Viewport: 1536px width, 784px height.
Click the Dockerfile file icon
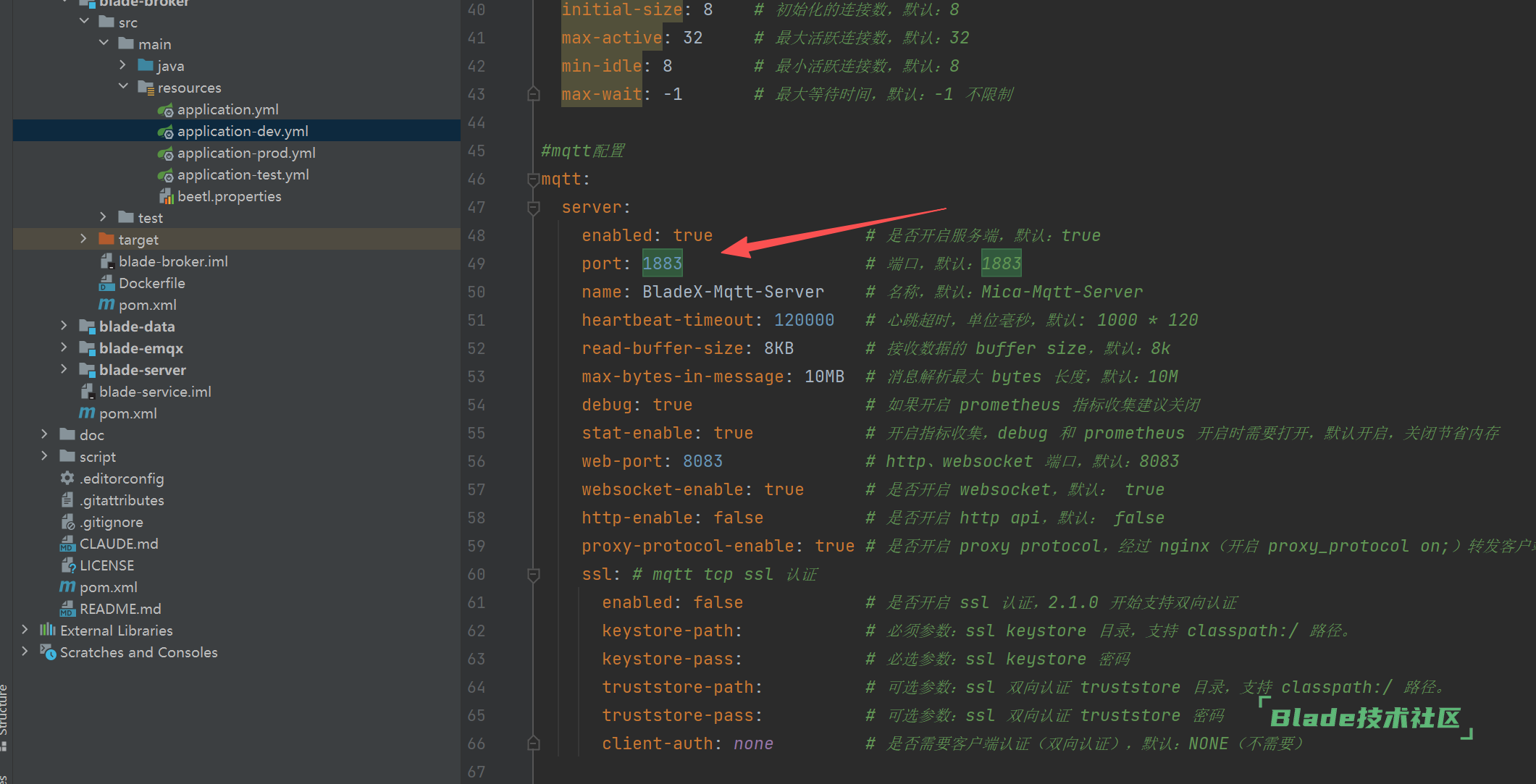(106, 283)
